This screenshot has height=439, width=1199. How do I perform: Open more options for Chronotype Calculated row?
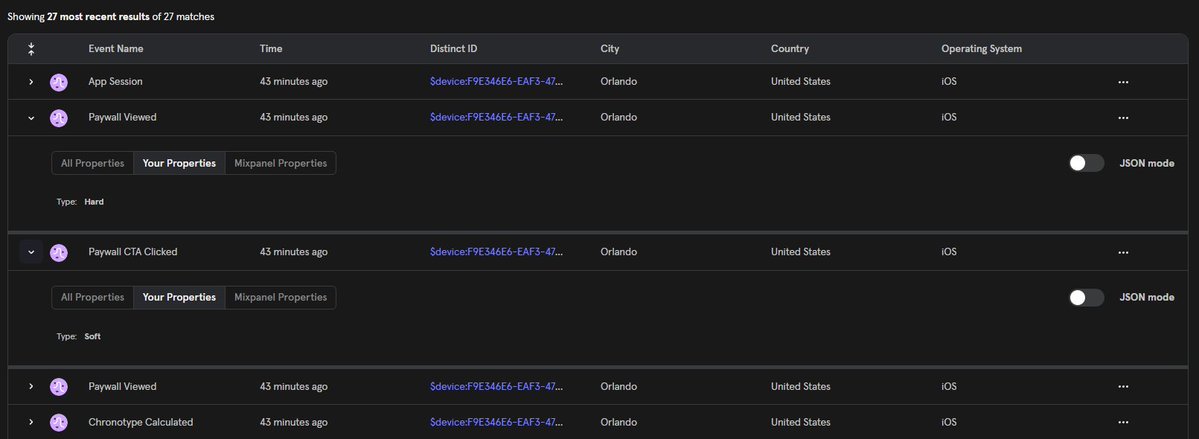[1123, 422]
